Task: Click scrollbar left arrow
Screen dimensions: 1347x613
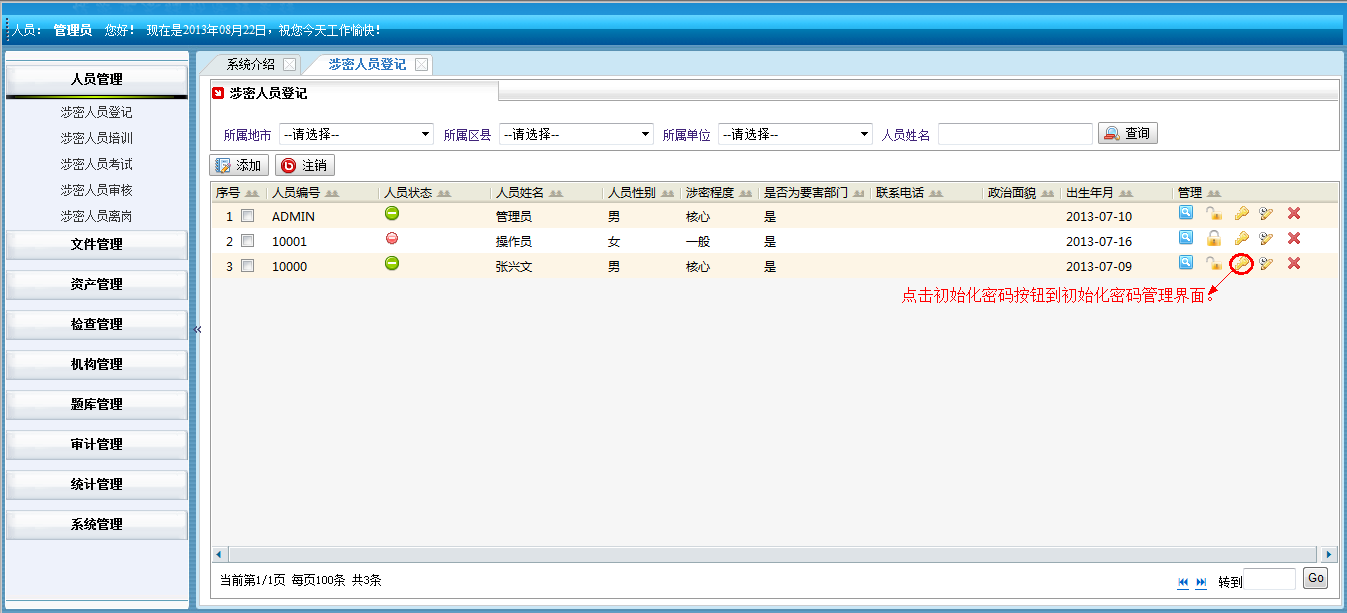Action: coord(219,554)
